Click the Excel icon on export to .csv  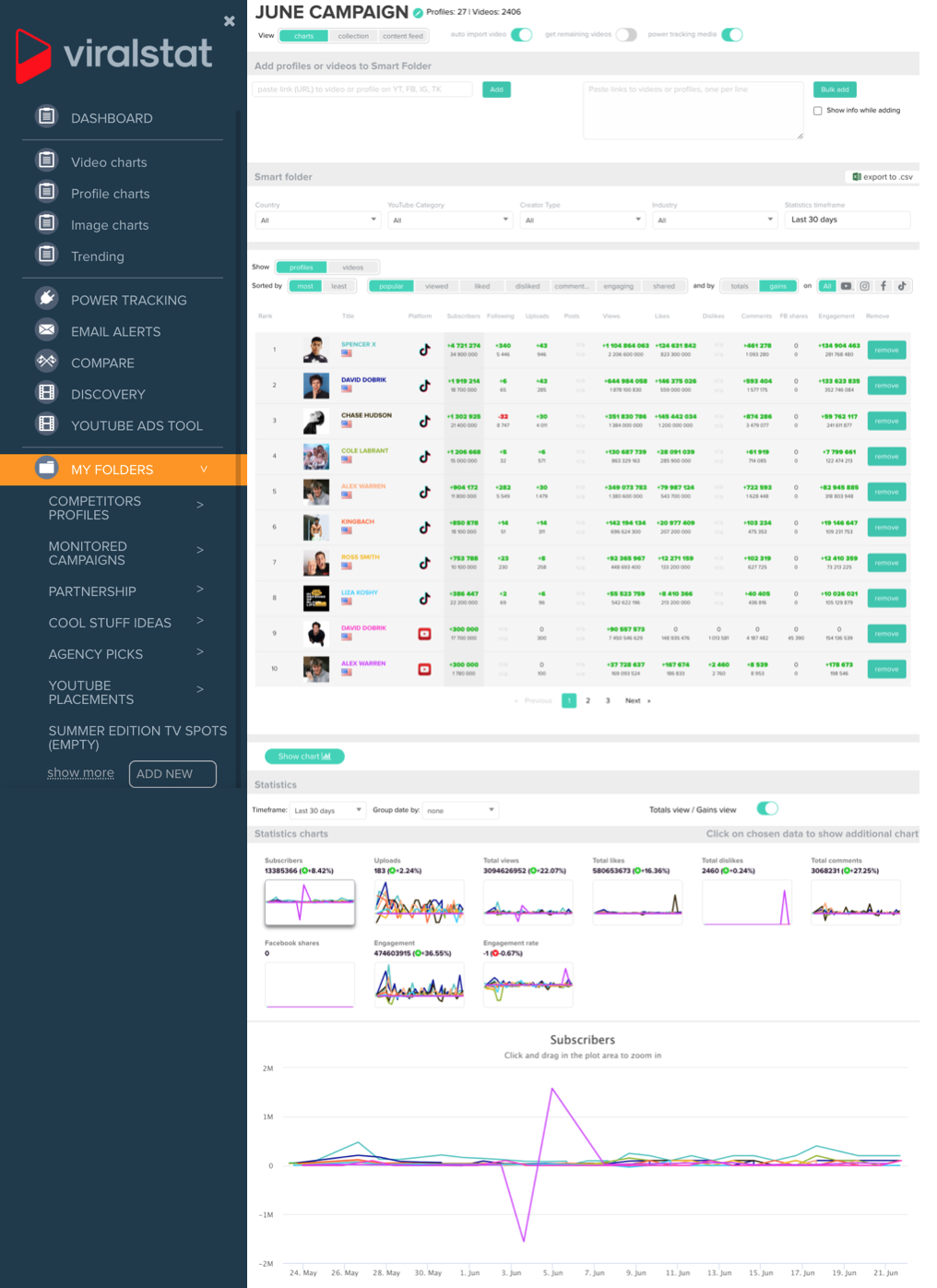coord(857,176)
